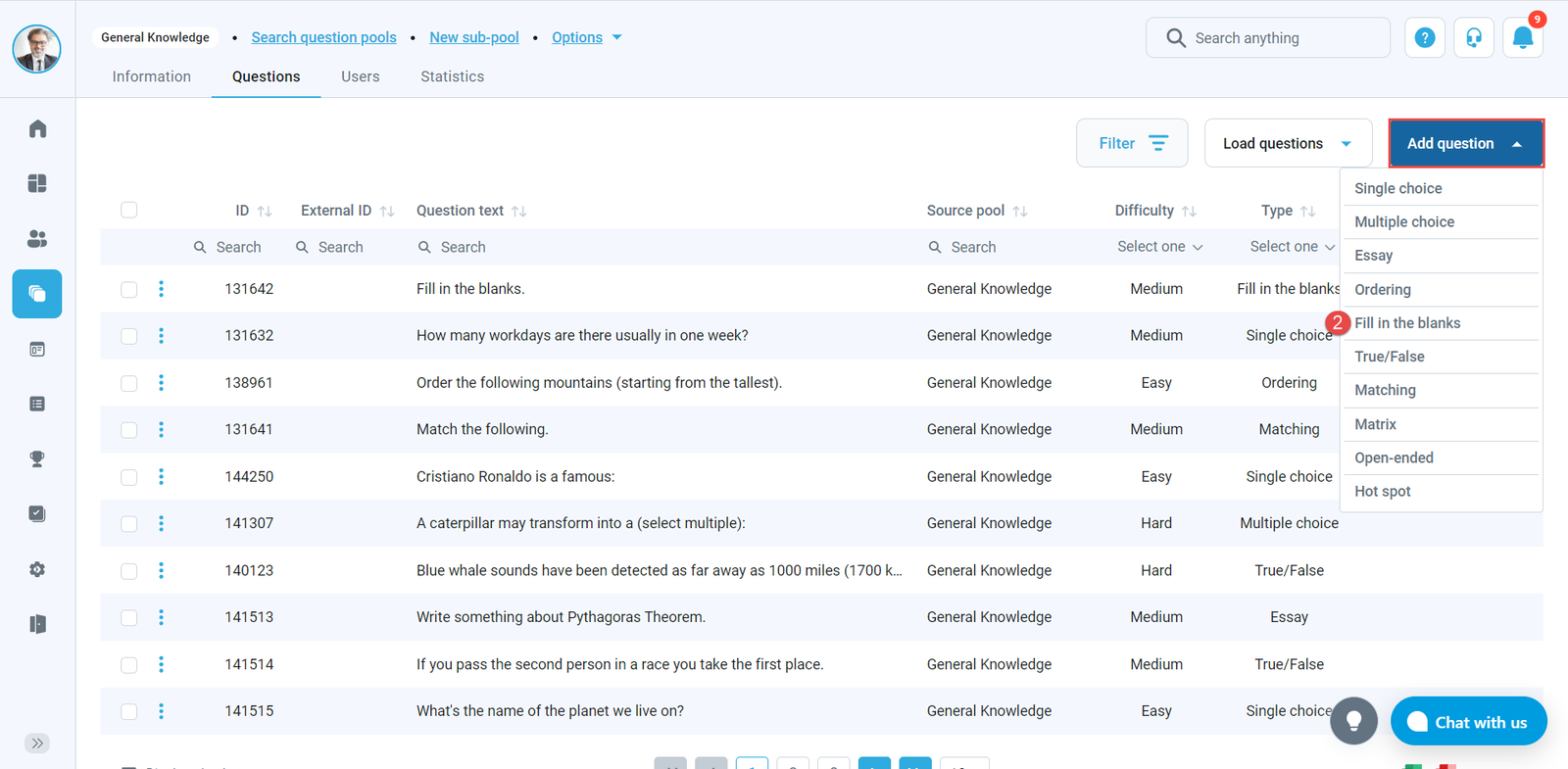Choose 'Fill in the blanks' from menu
This screenshot has width=1568, height=769.
click(x=1407, y=323)
